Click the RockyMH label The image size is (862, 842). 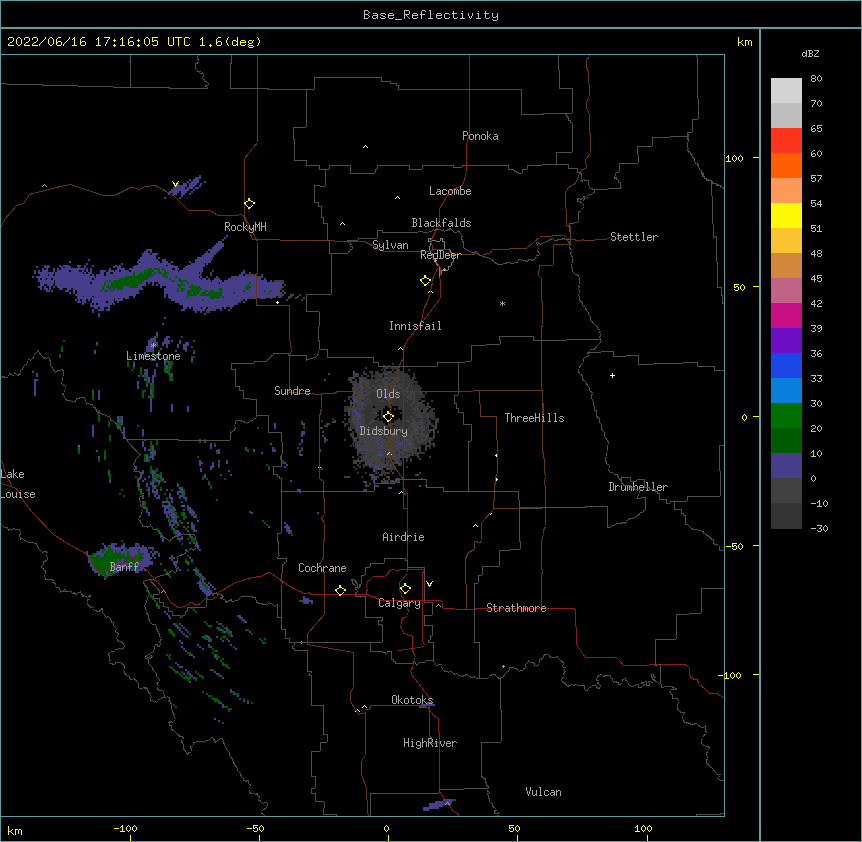245,227
